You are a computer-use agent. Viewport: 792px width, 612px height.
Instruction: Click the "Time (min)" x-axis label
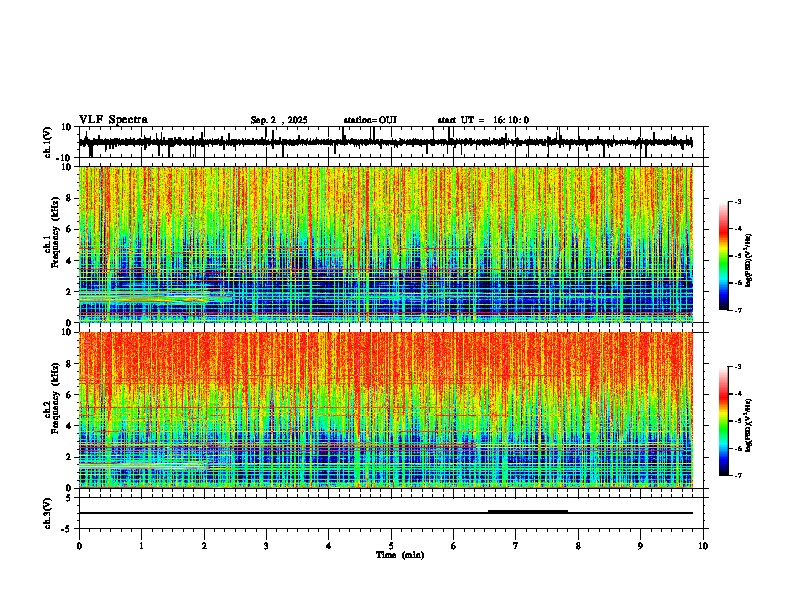tap(400, 555)
